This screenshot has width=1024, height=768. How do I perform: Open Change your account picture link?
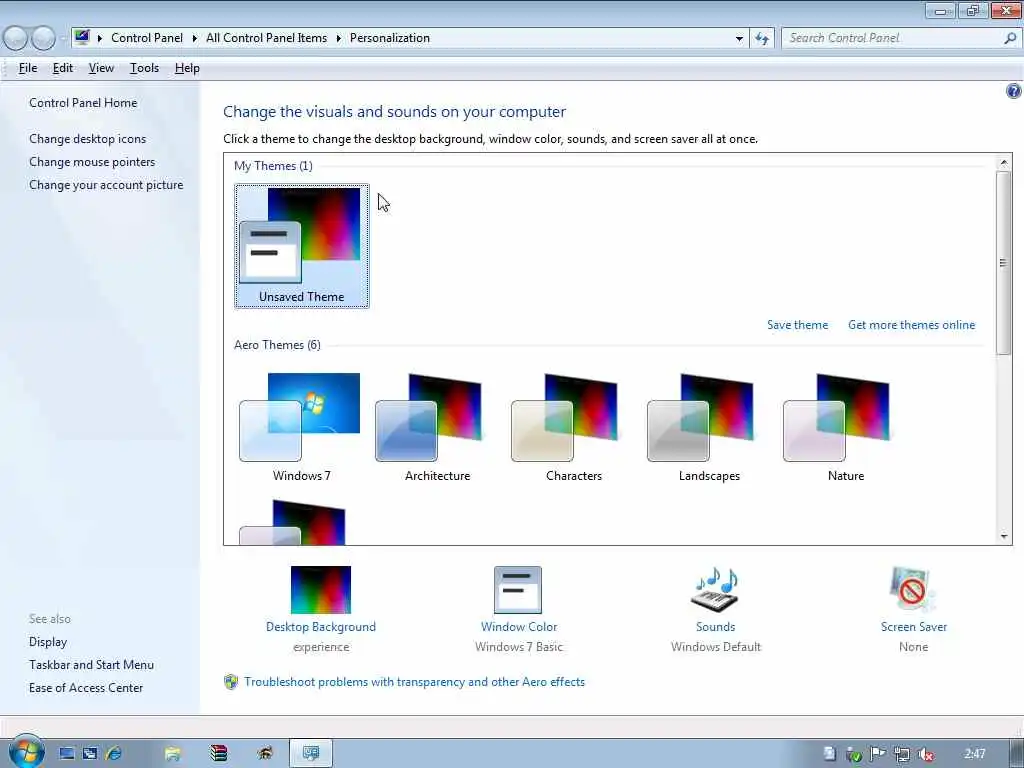(x=106, y=185)
